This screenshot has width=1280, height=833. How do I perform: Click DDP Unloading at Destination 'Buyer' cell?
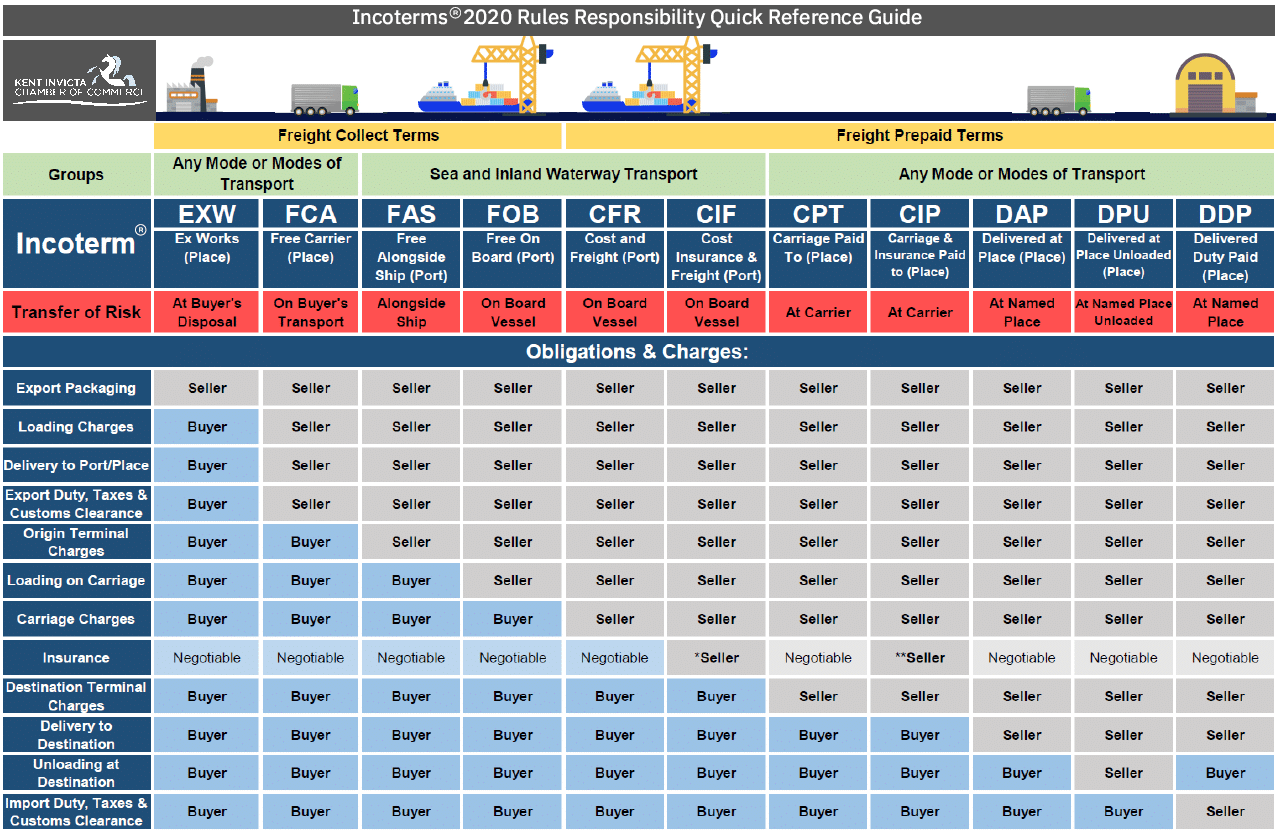1225,773
